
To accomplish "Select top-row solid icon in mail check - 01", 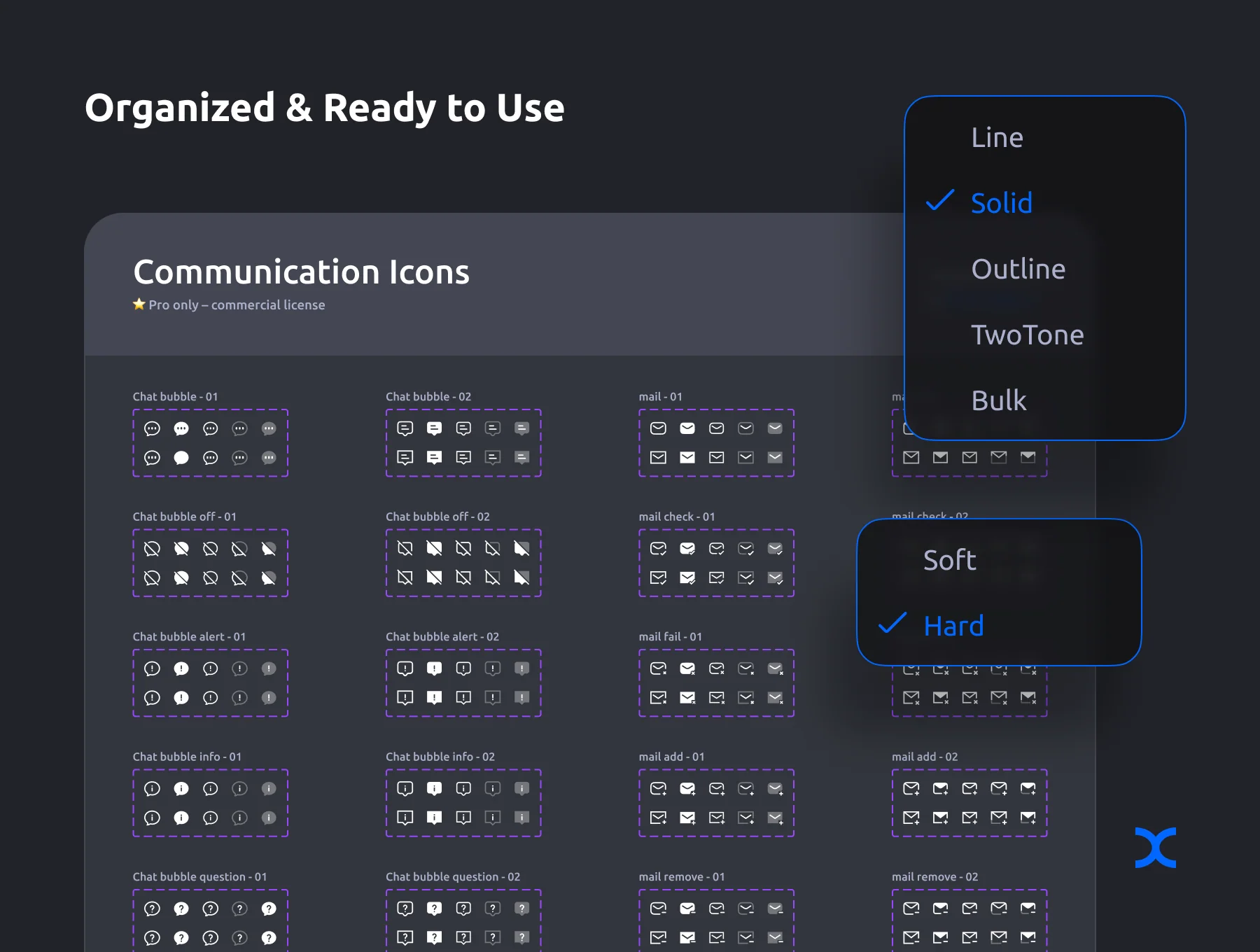I will 687,549.
